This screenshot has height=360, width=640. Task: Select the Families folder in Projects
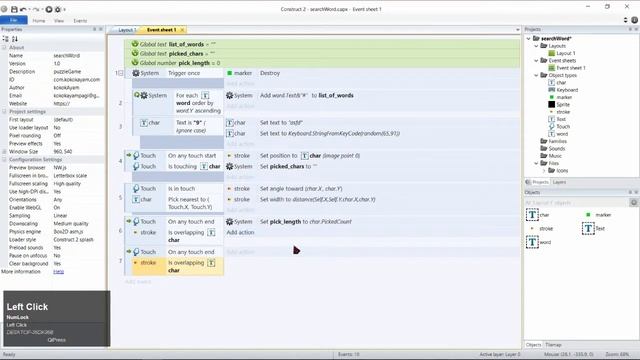point(553,141)
